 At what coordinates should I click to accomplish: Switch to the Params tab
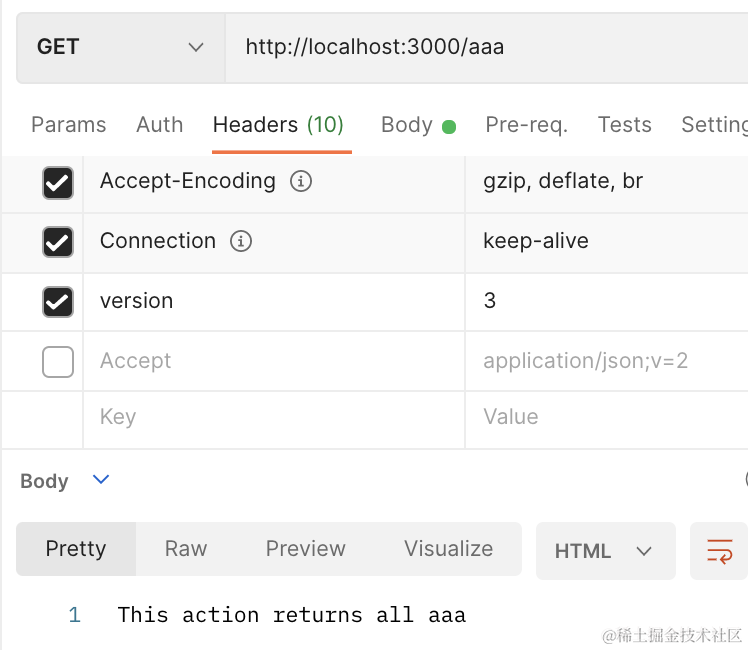point(68,125)
